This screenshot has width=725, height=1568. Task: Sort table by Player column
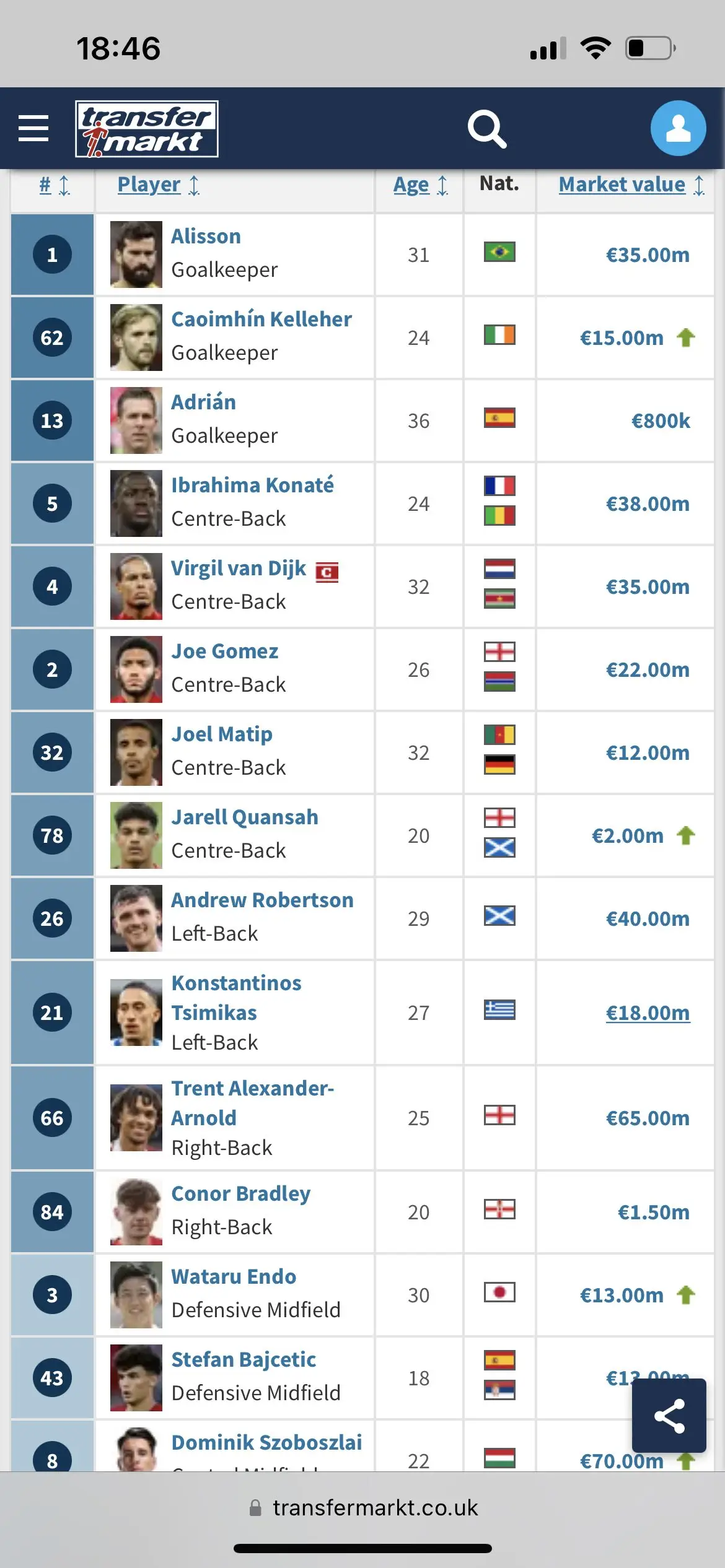(x=159, y=185)
